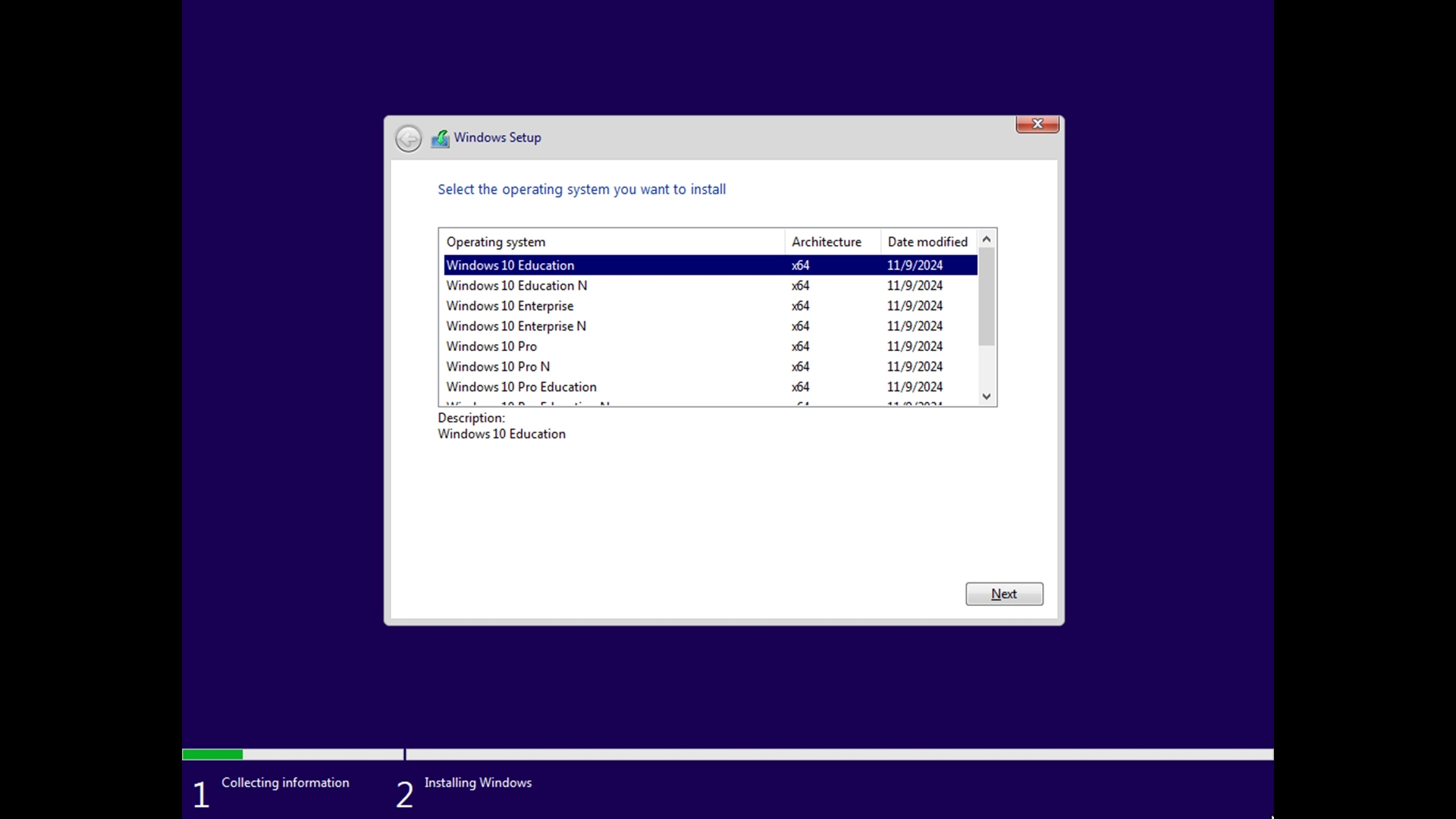Image resolution: width=1456 pixels, height=819 pixels.
Task: Close the Windows Setup dialog
Action: 1037,124
